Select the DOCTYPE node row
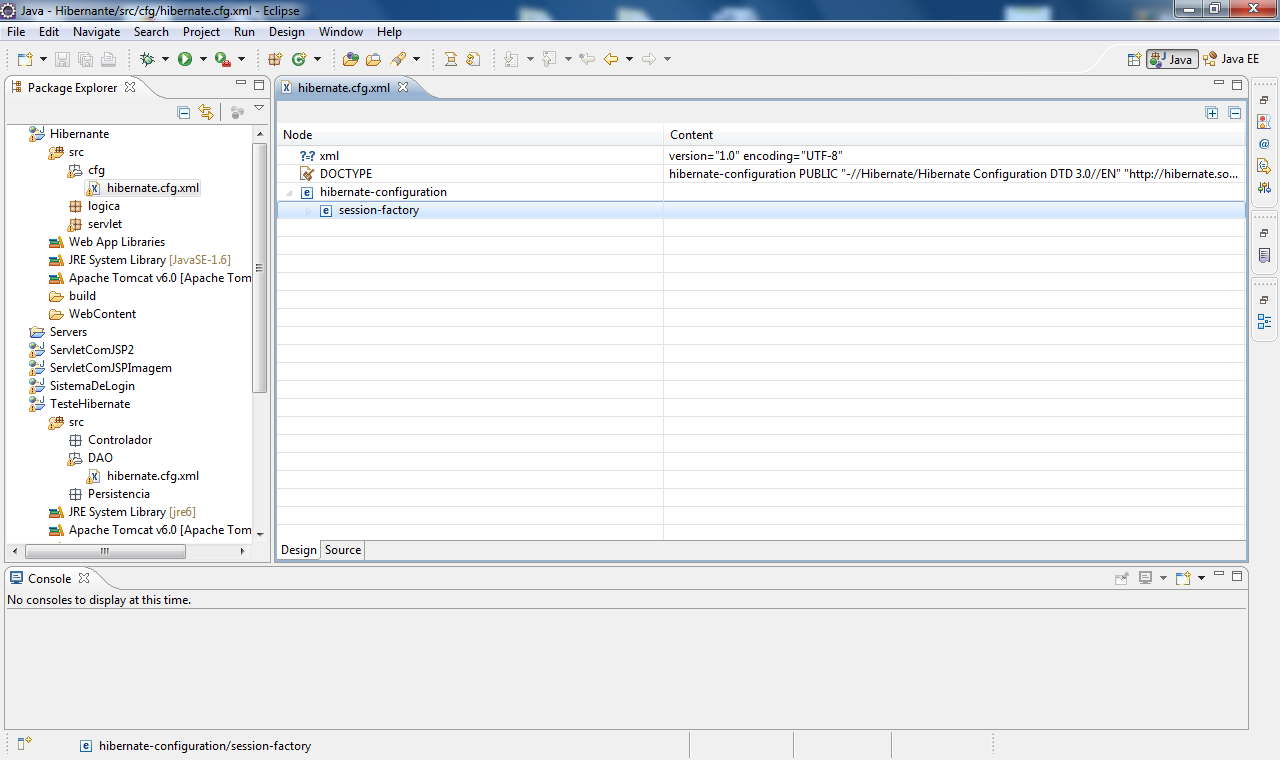 click(760, 174)
